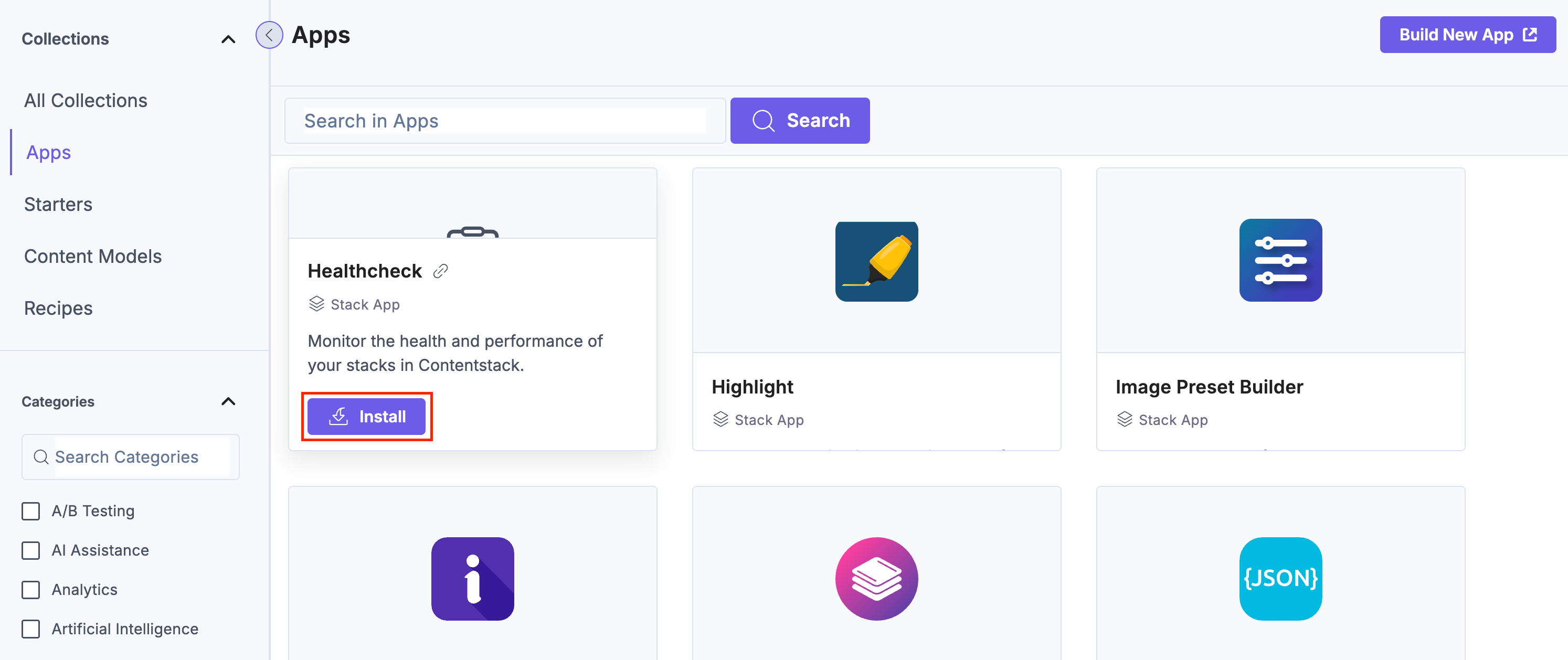Screen dimensions: 1568x660
Task: Collapse the Collections section
Action: click(228, 38)
